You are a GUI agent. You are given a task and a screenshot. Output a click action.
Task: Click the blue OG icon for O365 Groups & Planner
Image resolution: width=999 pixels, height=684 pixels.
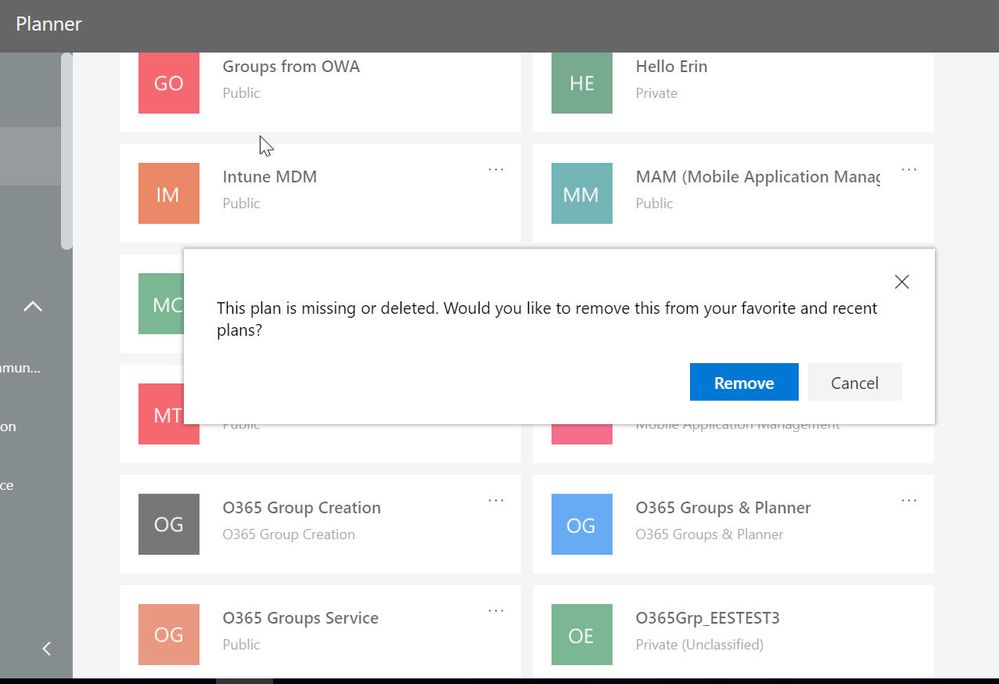[582, 524]
